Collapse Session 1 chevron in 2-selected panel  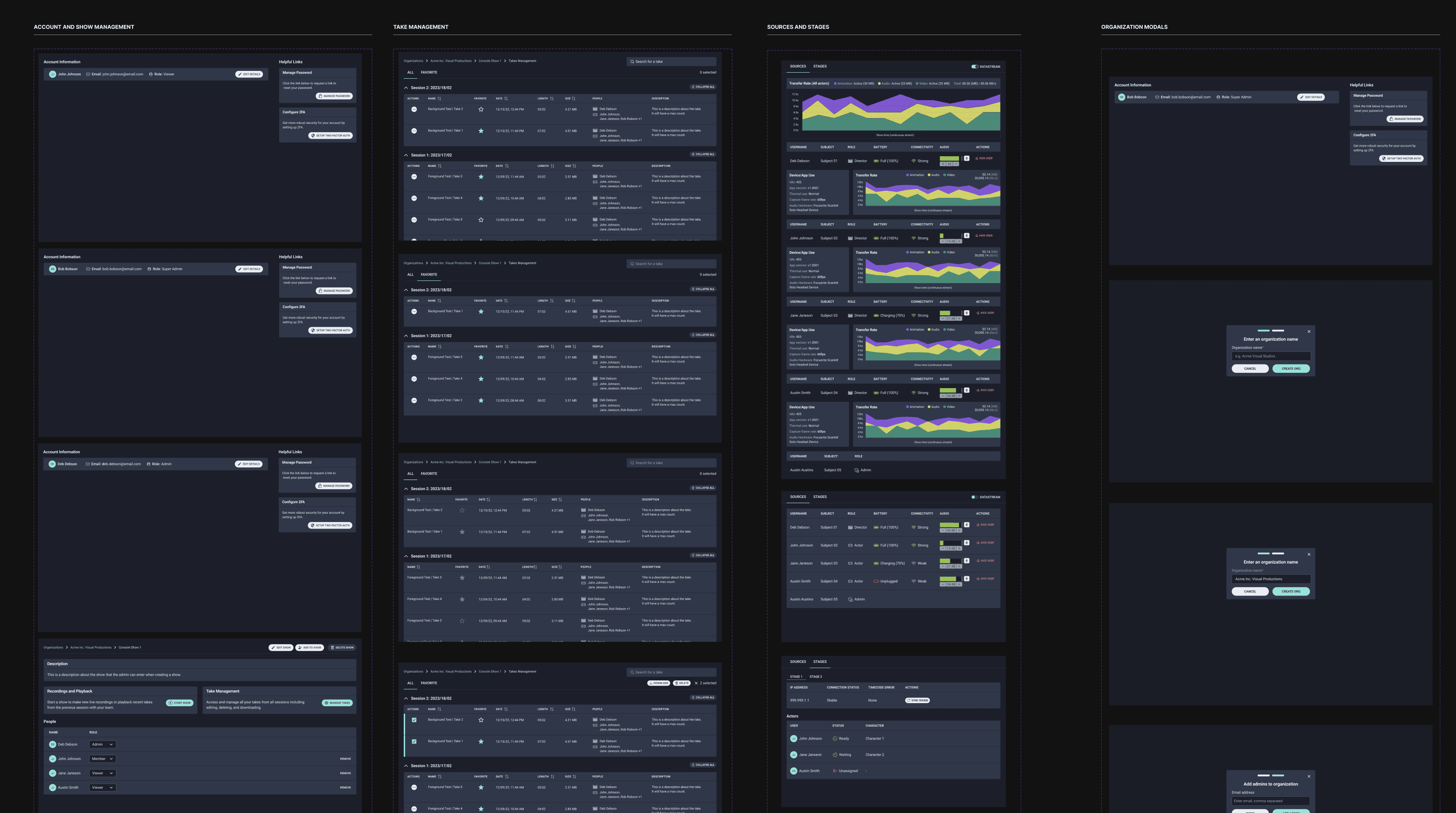(x=406, y=766)
